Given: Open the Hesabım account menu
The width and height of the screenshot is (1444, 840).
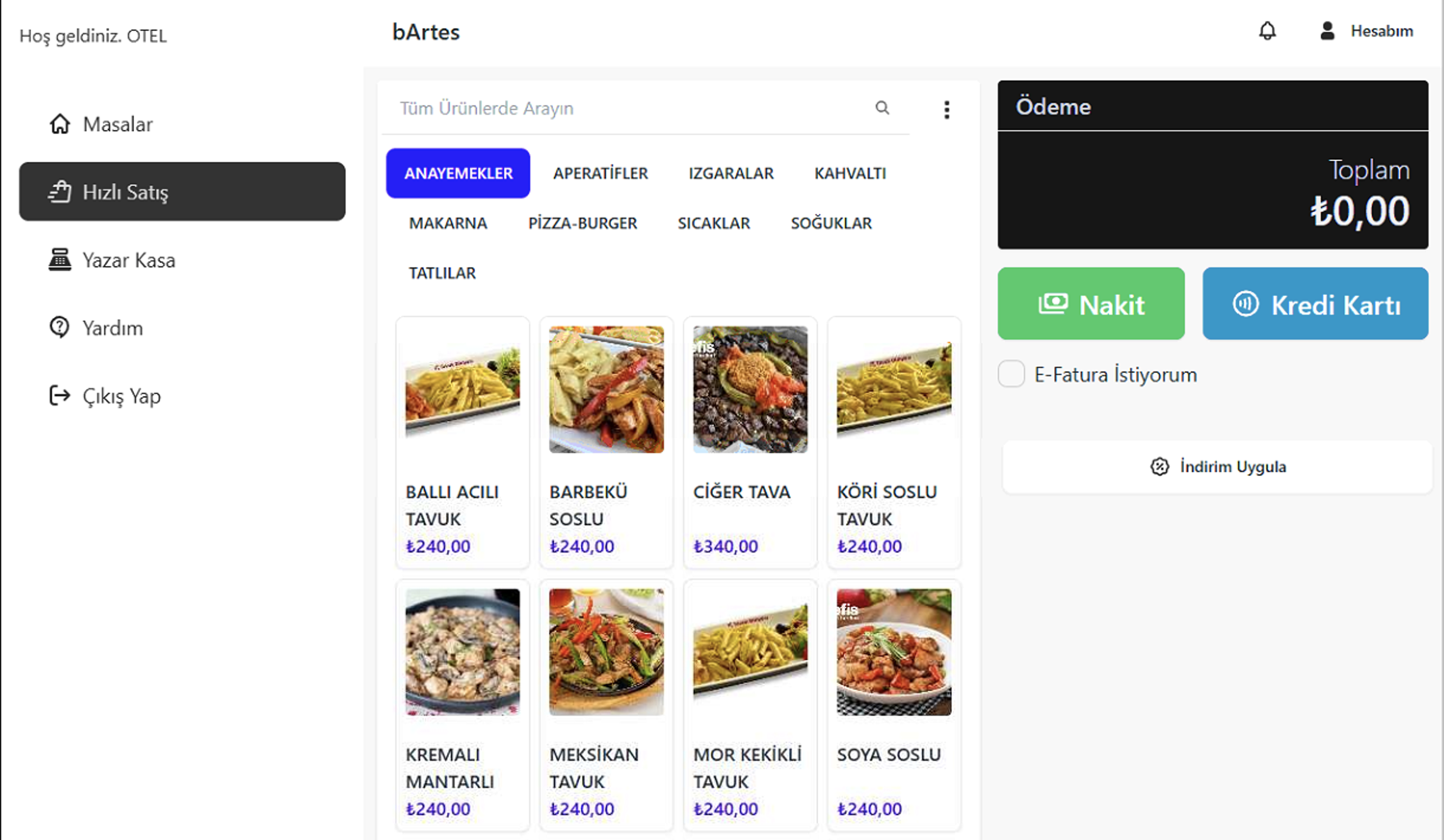Looking at the screenshot, I should click(1367, 31).
